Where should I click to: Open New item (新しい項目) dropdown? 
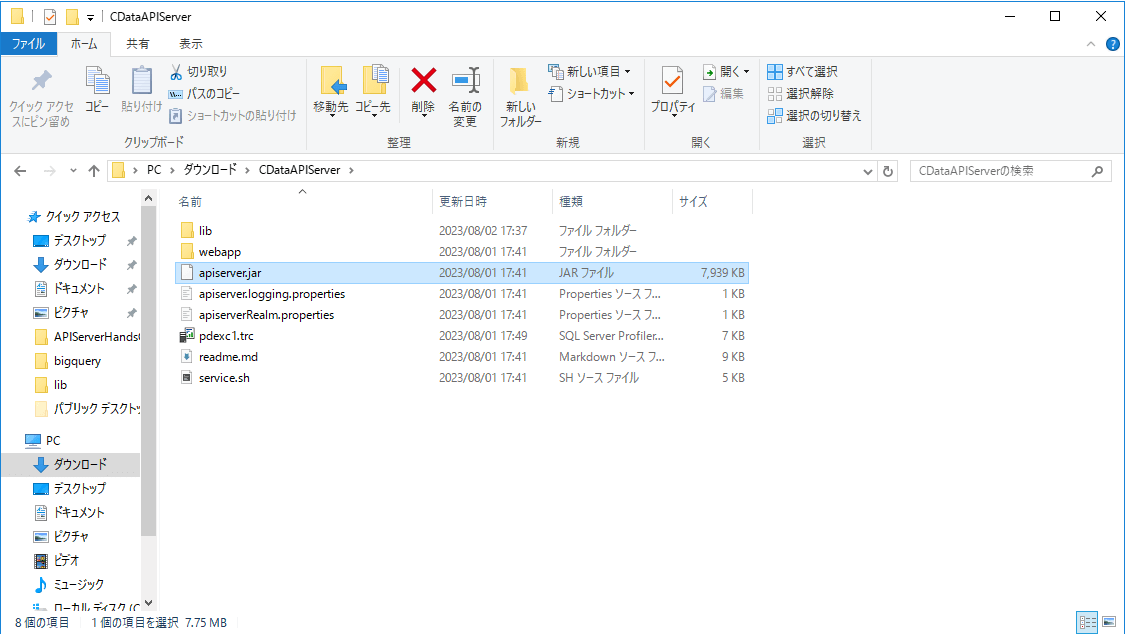(x=590, y=72)
